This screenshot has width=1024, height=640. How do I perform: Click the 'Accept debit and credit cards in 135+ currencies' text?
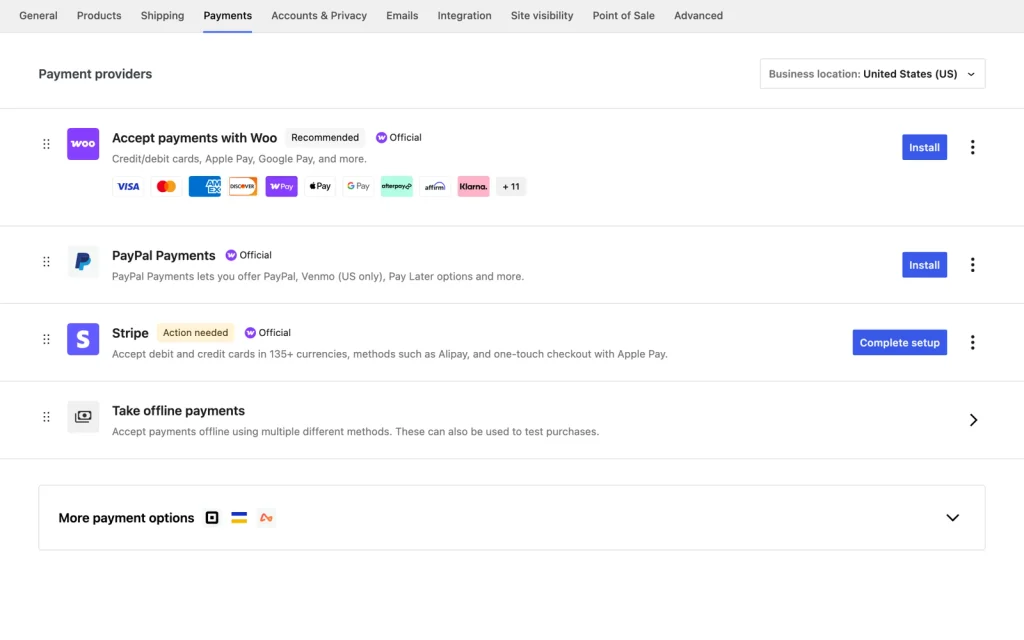389,354
